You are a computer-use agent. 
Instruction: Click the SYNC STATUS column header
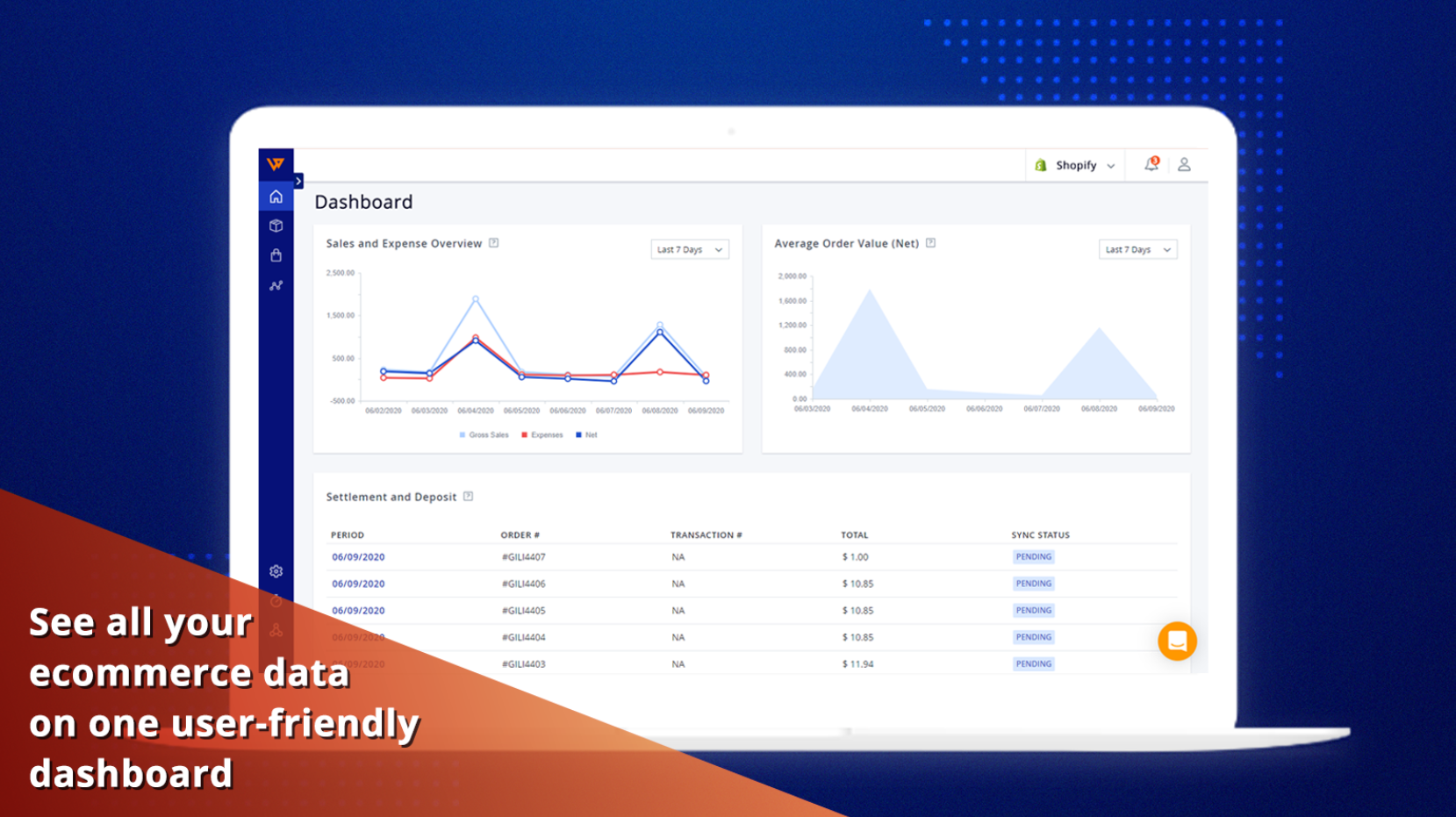click(1040, 534)
